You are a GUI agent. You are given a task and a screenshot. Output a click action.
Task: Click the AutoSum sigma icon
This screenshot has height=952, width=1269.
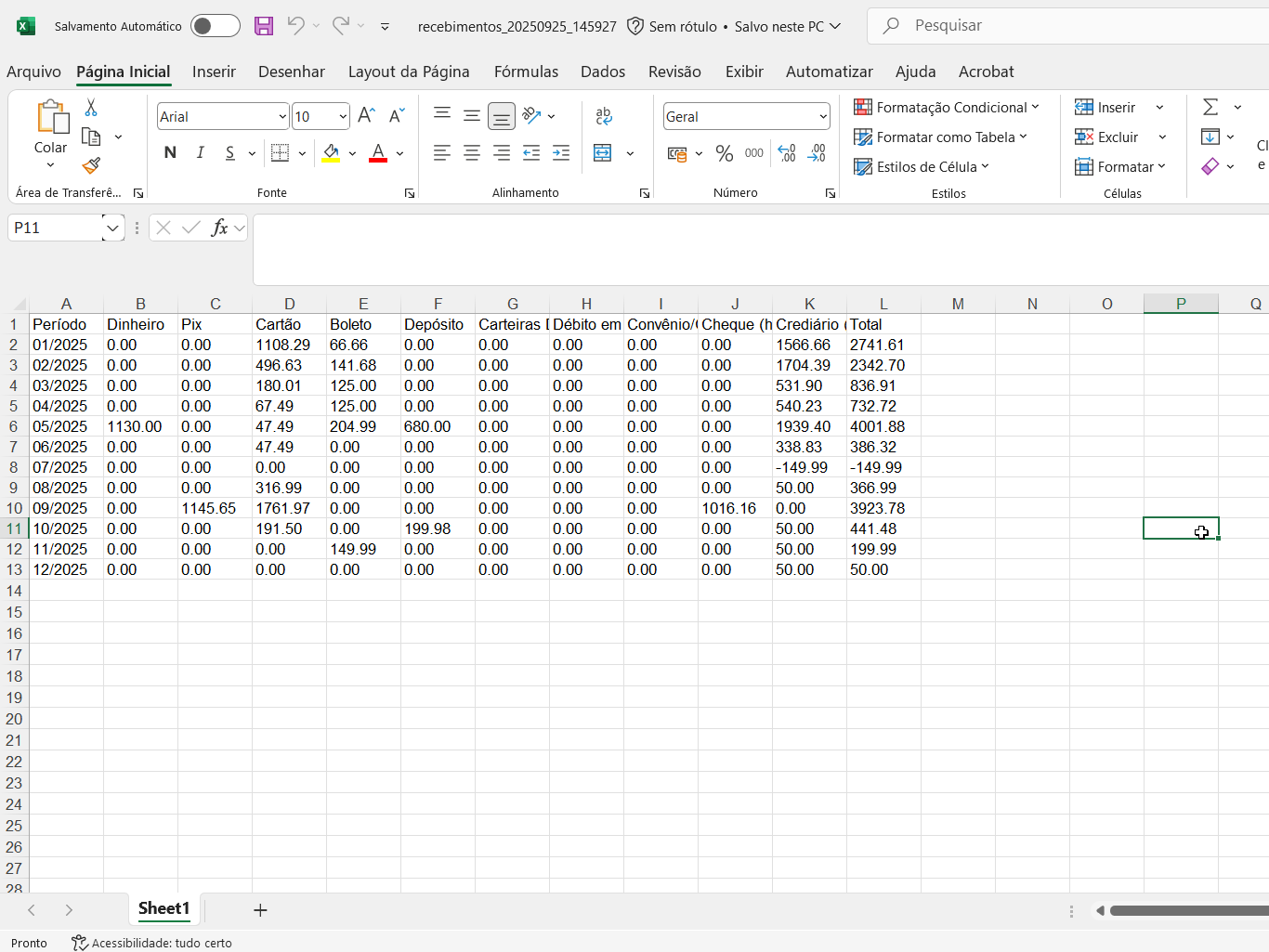pyautogui.click(x=1210, y=108)
